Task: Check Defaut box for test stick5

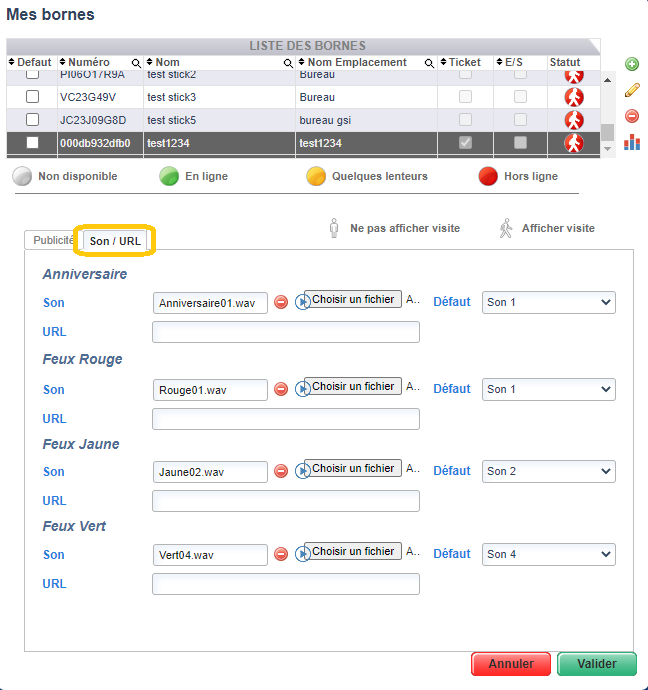Action: click(x=32, y=120)
